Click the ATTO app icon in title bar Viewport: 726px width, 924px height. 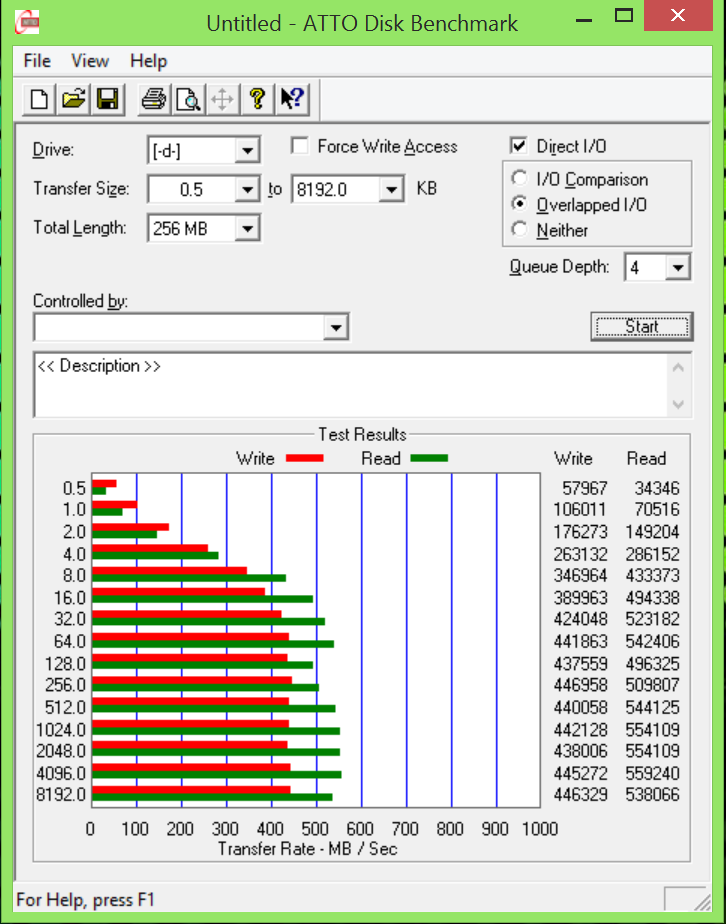(30, 22)
